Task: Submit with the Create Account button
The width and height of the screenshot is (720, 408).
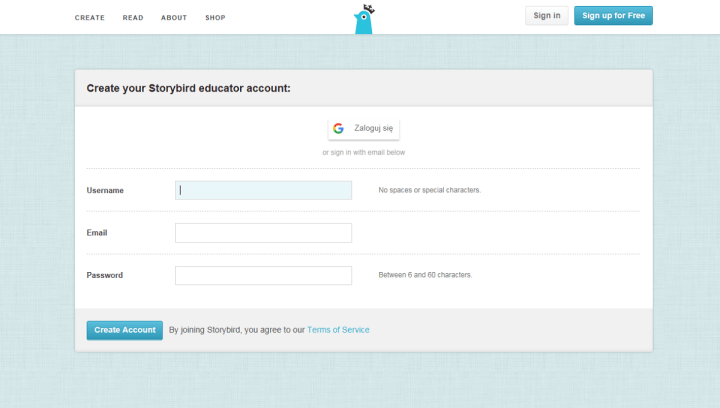Action: coord(125,330)
